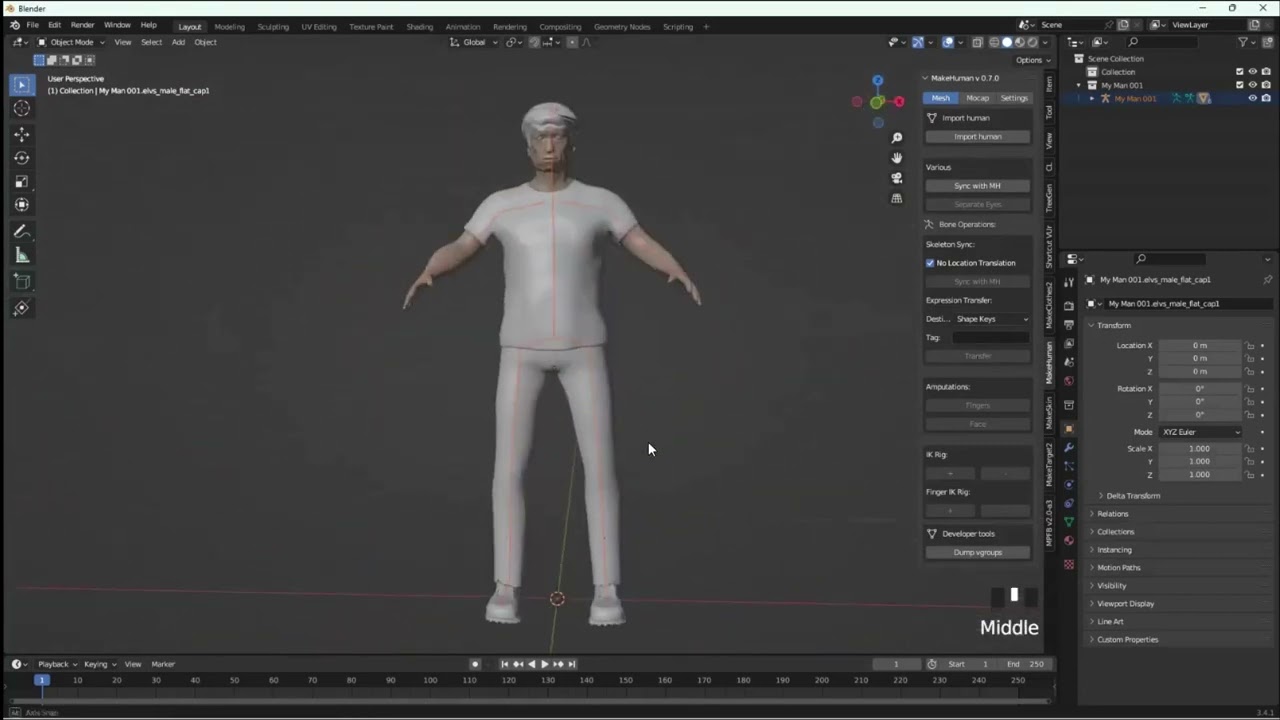Viewport: 1280px width, 720px height.
Task: Open the Shape Keys destination dropdown
Action: point(991,319)
